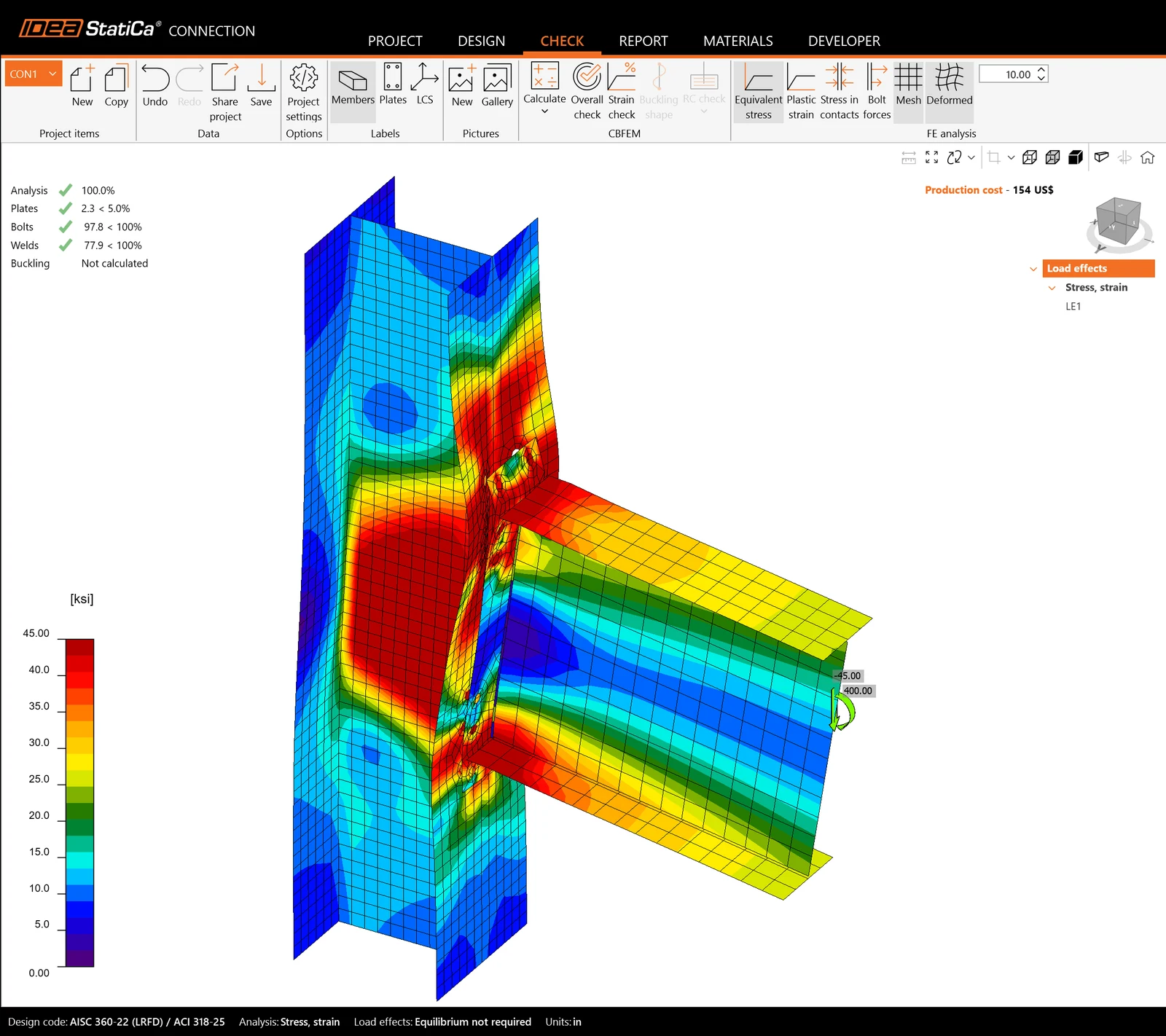Toggle Bolt forces display
Image resolution: width=1166 pixels, height=1036 pixels.
pyautogui.click(x=877, y=92)
